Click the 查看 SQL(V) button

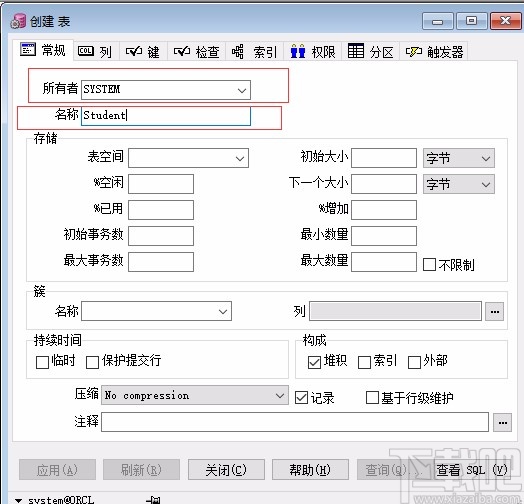click(x=473, y=470)
